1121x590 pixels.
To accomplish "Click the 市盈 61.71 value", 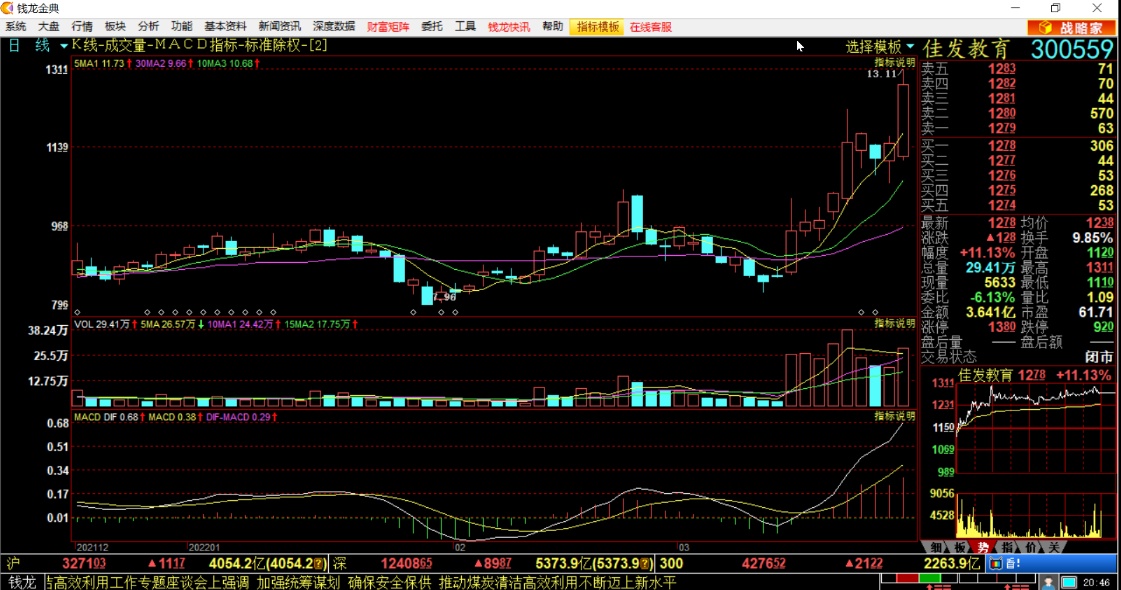I will (1096, 312).
